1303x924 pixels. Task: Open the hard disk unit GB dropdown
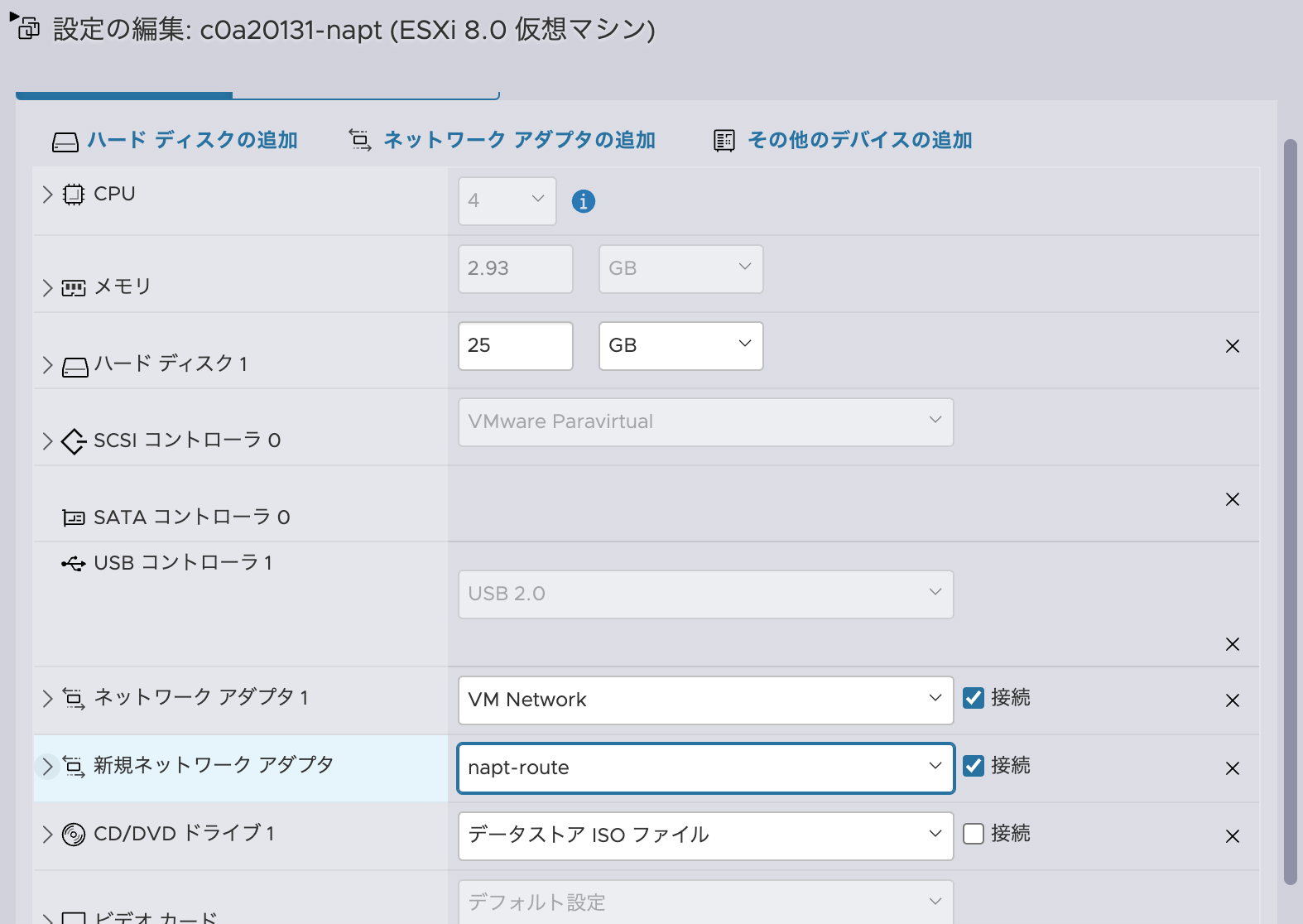[681, 346]
